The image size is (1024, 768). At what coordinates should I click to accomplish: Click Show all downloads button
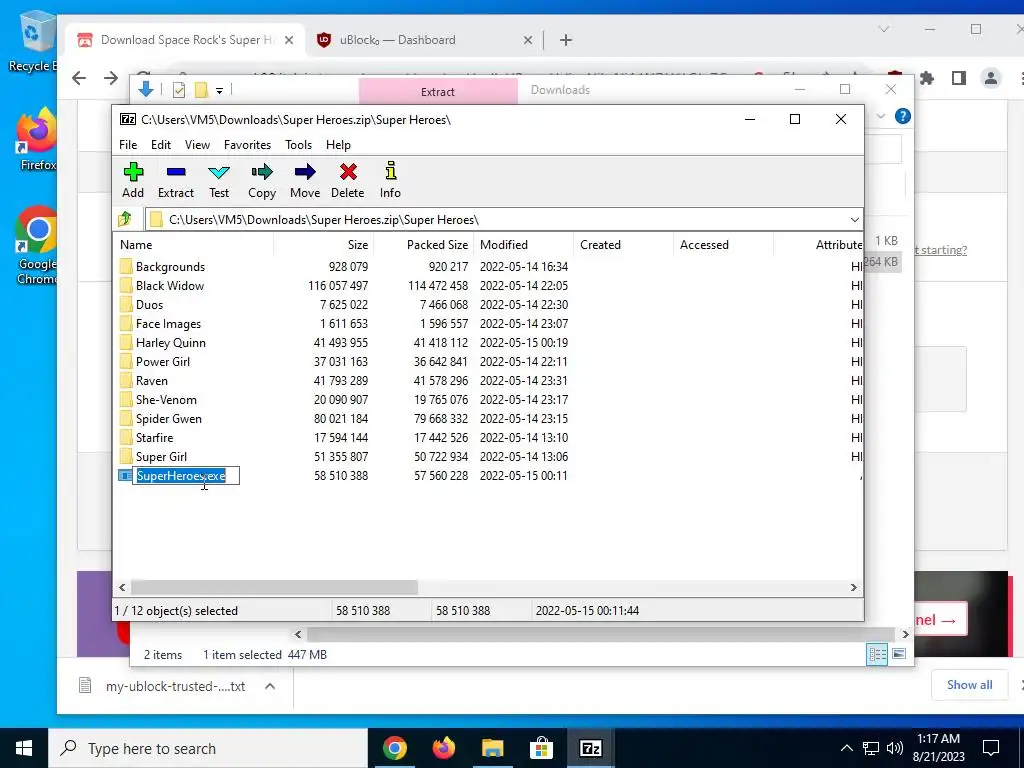[969, 684]
